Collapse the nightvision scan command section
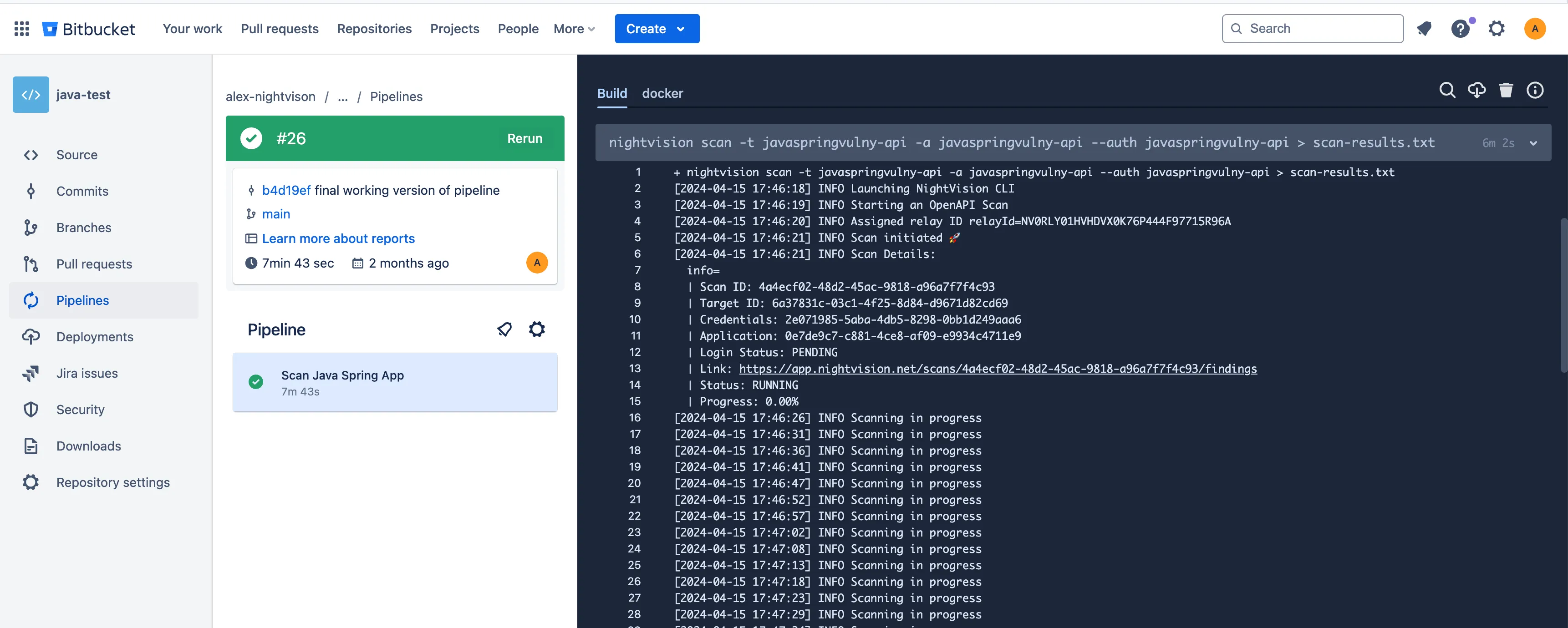This screenshot has width=1568, height=628. point(1533,143)
